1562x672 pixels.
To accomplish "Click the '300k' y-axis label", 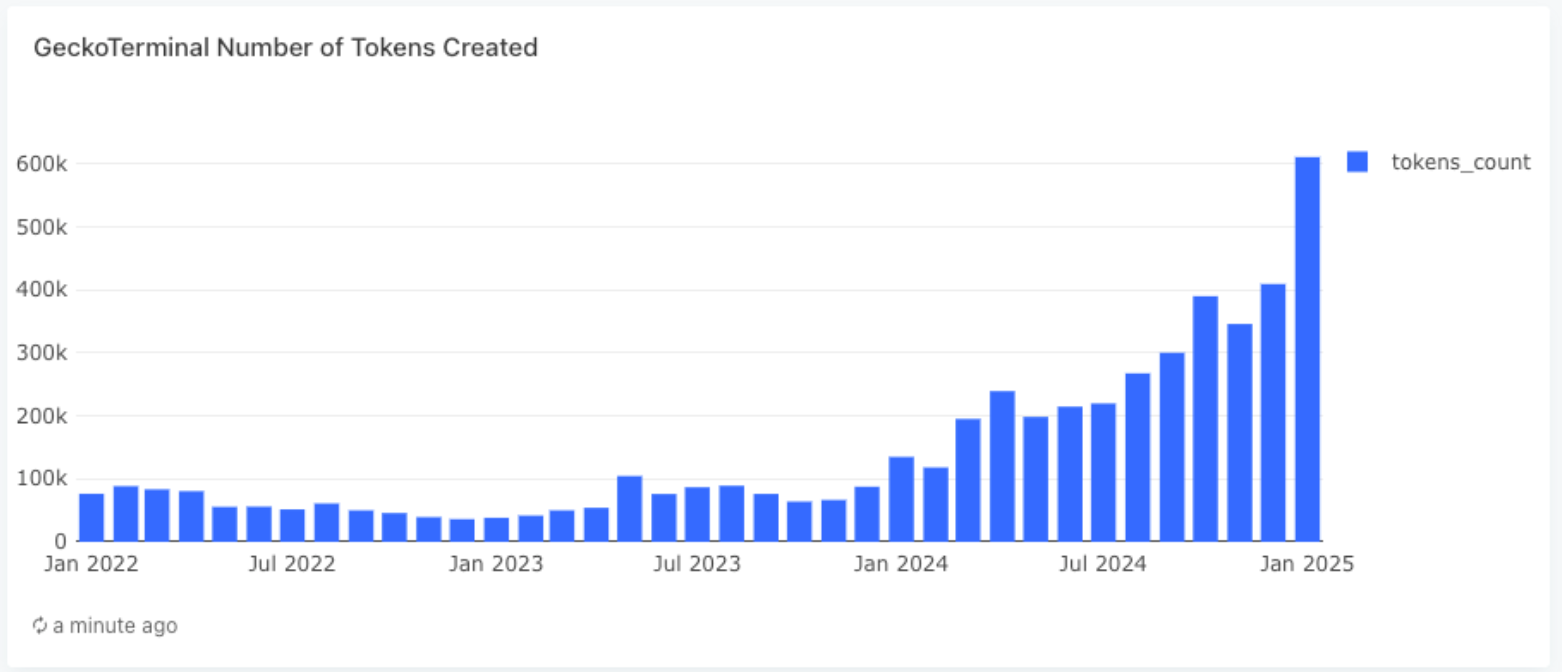I will pos(41,353).
